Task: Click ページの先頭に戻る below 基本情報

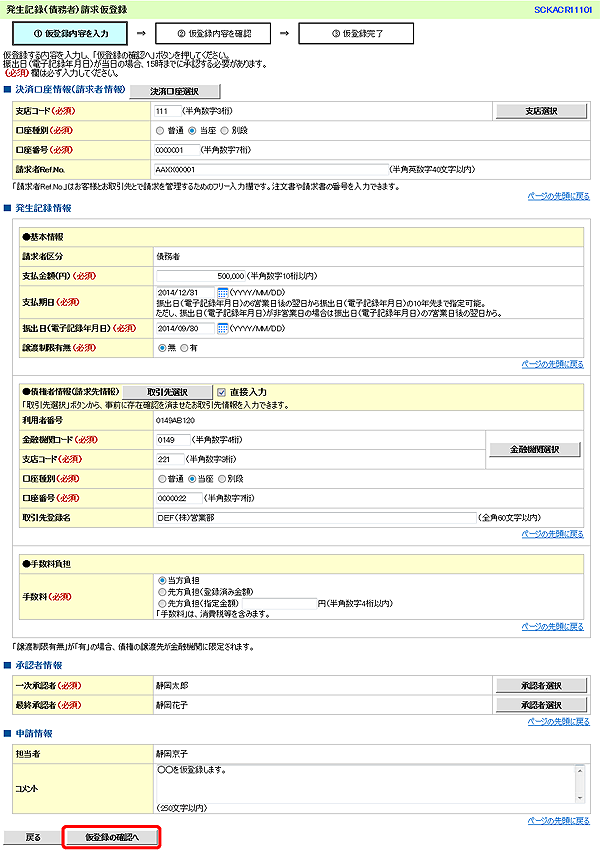Action: [552, 364]
